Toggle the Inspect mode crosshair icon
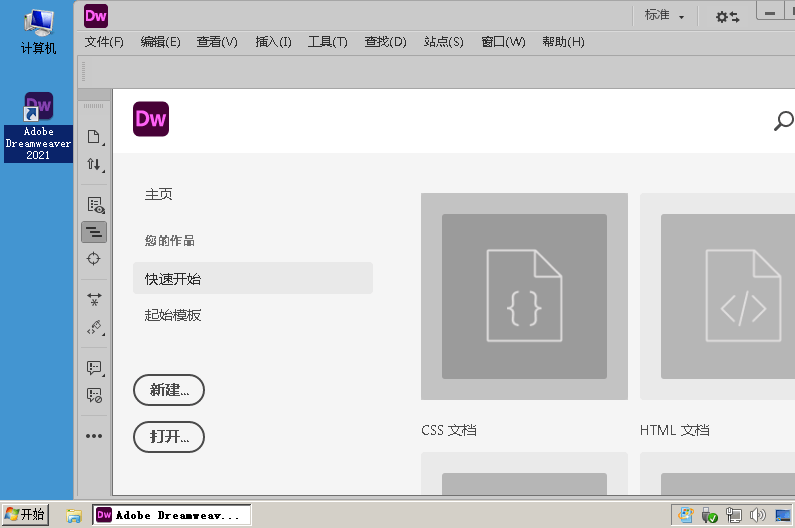Screen dimensions: 795x528 [x=94, y=259]
